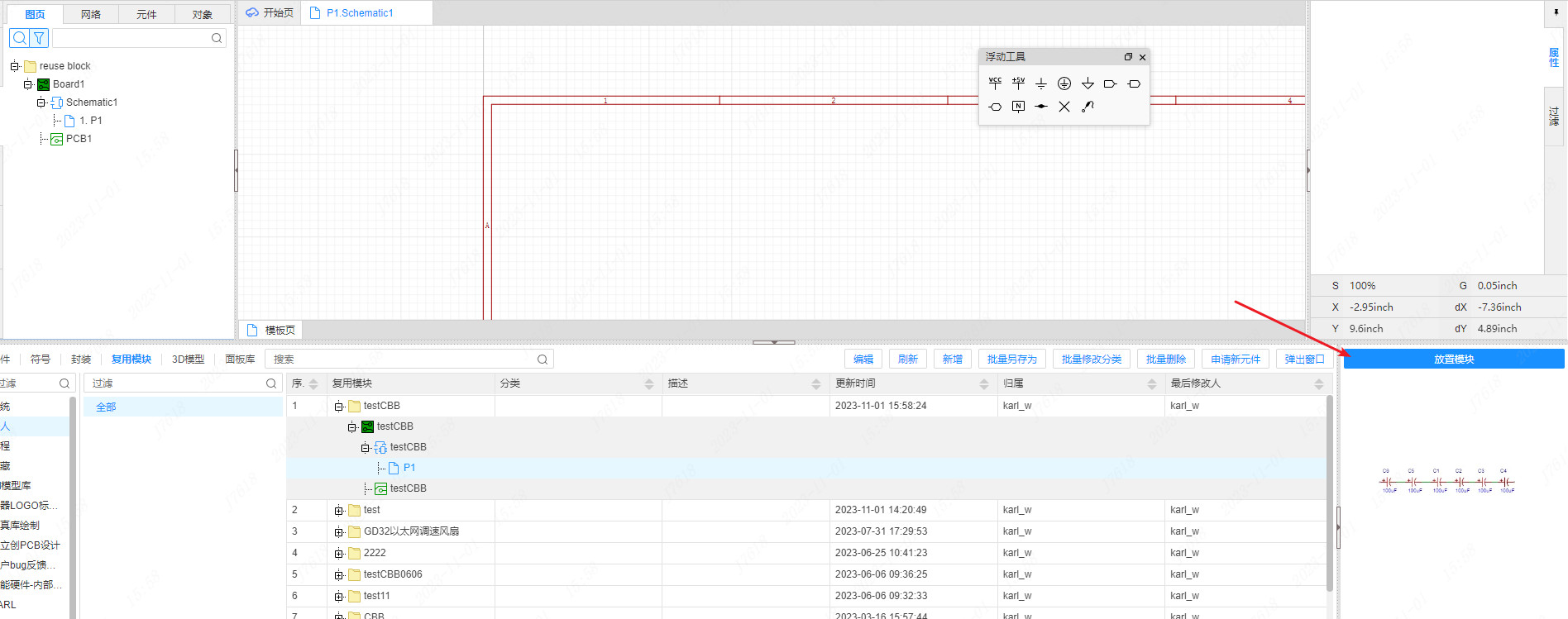
Task: Click the magnifier inside the project tree search box
Action: pos(217,38)
